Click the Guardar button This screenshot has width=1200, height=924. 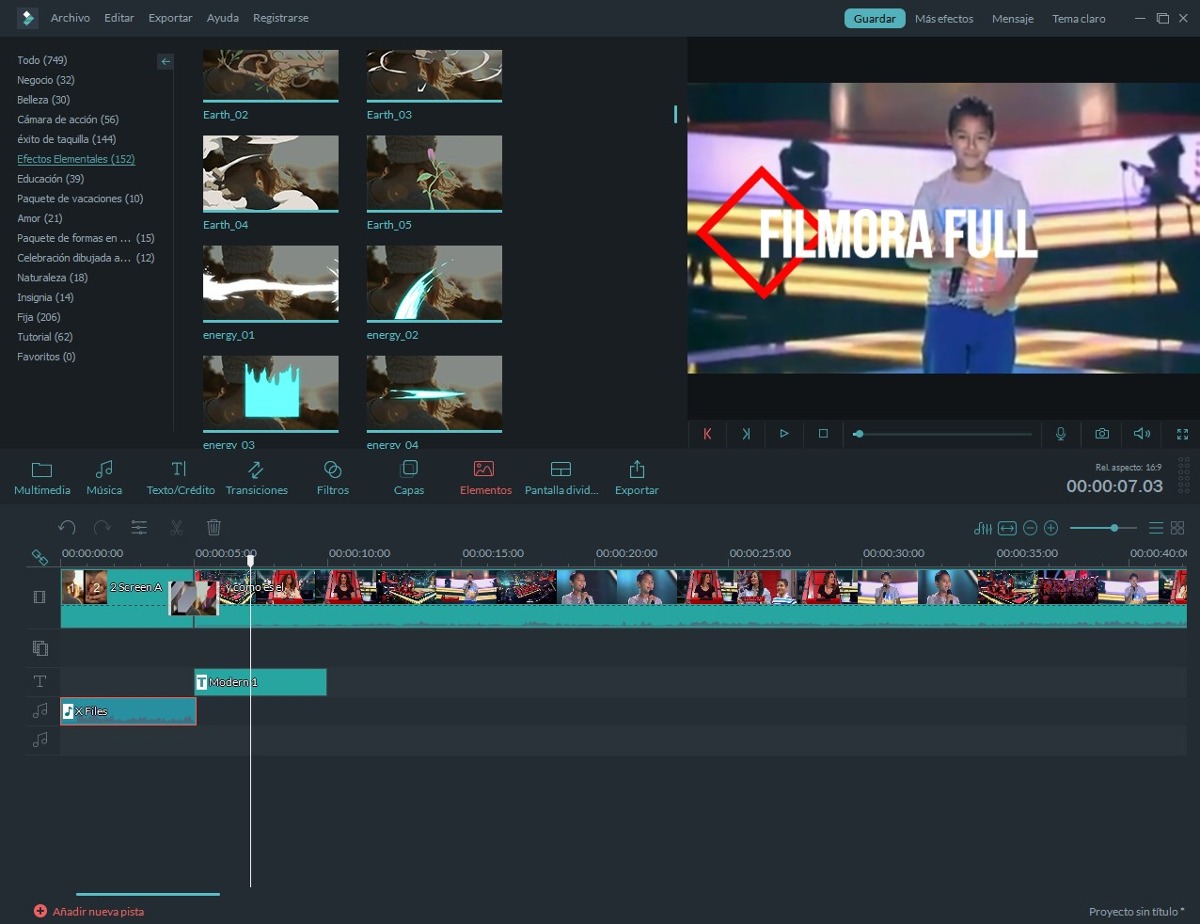[x=874, y=18]
